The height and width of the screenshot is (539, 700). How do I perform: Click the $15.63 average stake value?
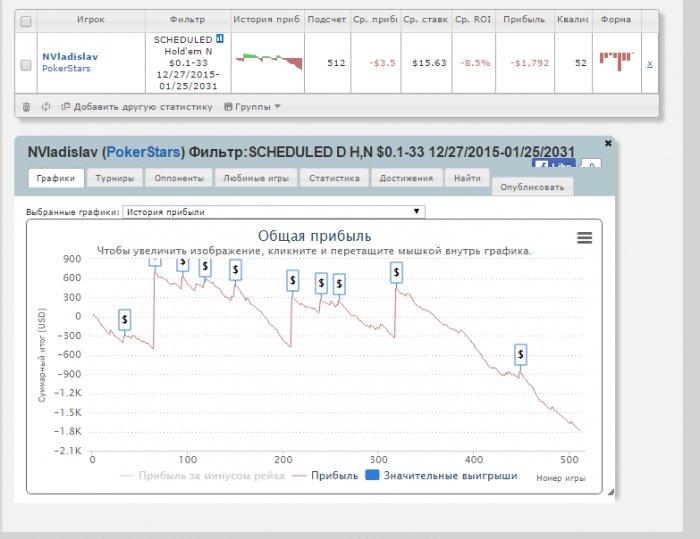(x=429, y=63)
